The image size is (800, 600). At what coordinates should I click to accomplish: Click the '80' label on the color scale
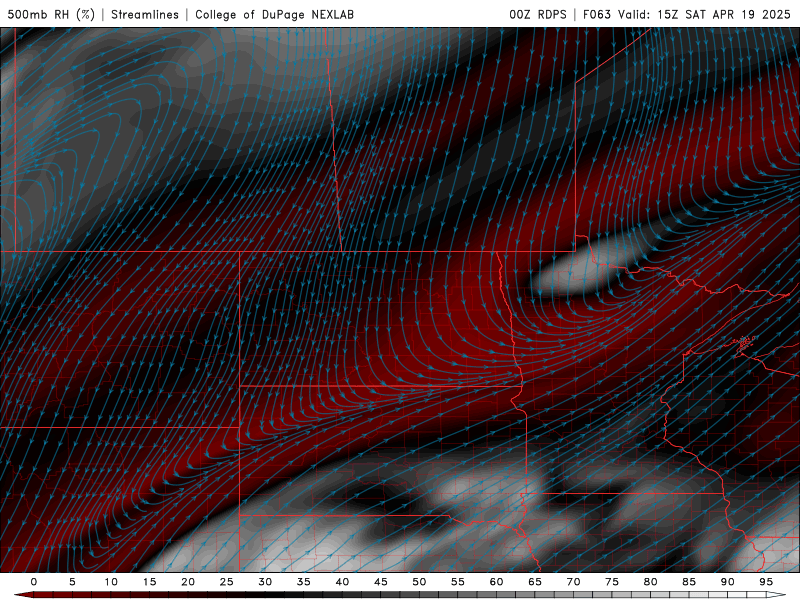[651, 582]
